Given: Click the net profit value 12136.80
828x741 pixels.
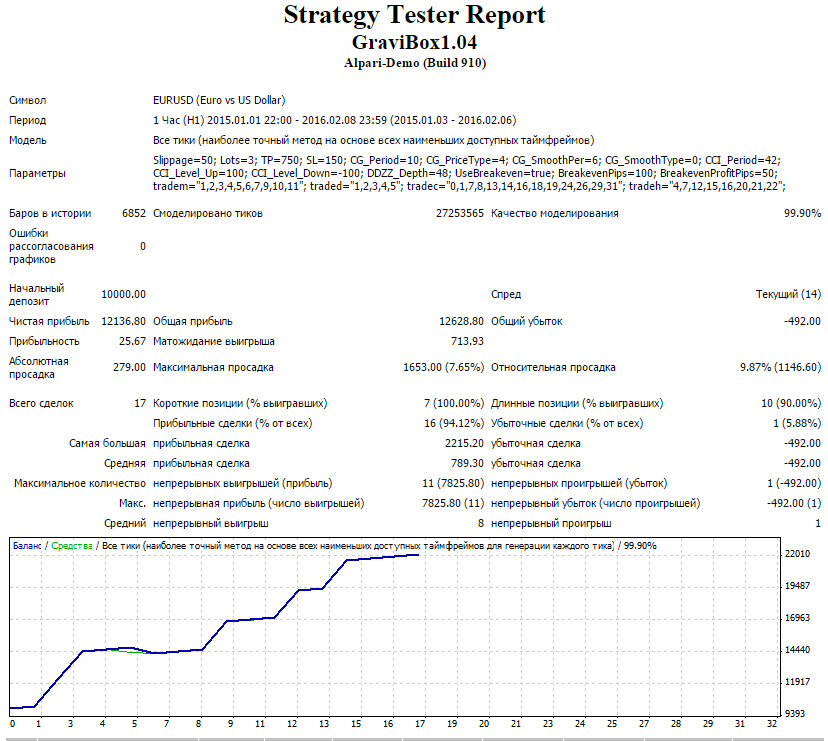Looking at the screenshot, I should coord(124,321).
